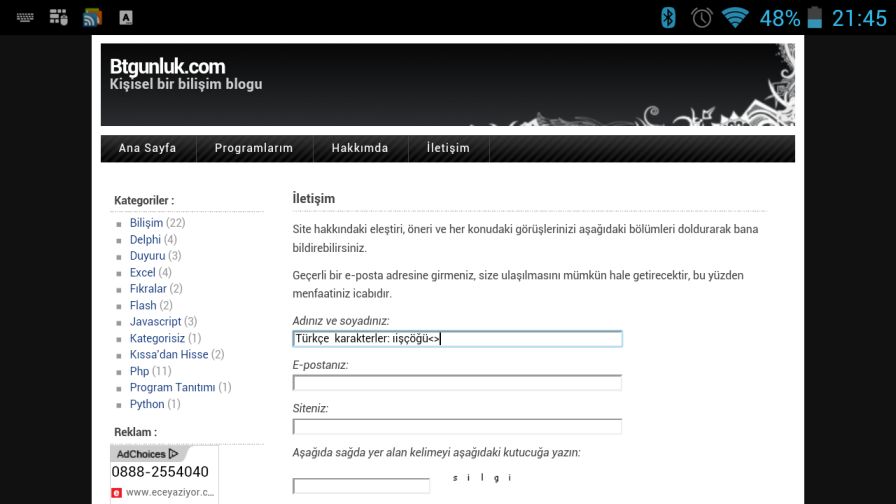The height and width of the screenshot is (504, 896).
Task: Click the red ad favicon next to eceyaziyor
Action: [x=117, y=493]
